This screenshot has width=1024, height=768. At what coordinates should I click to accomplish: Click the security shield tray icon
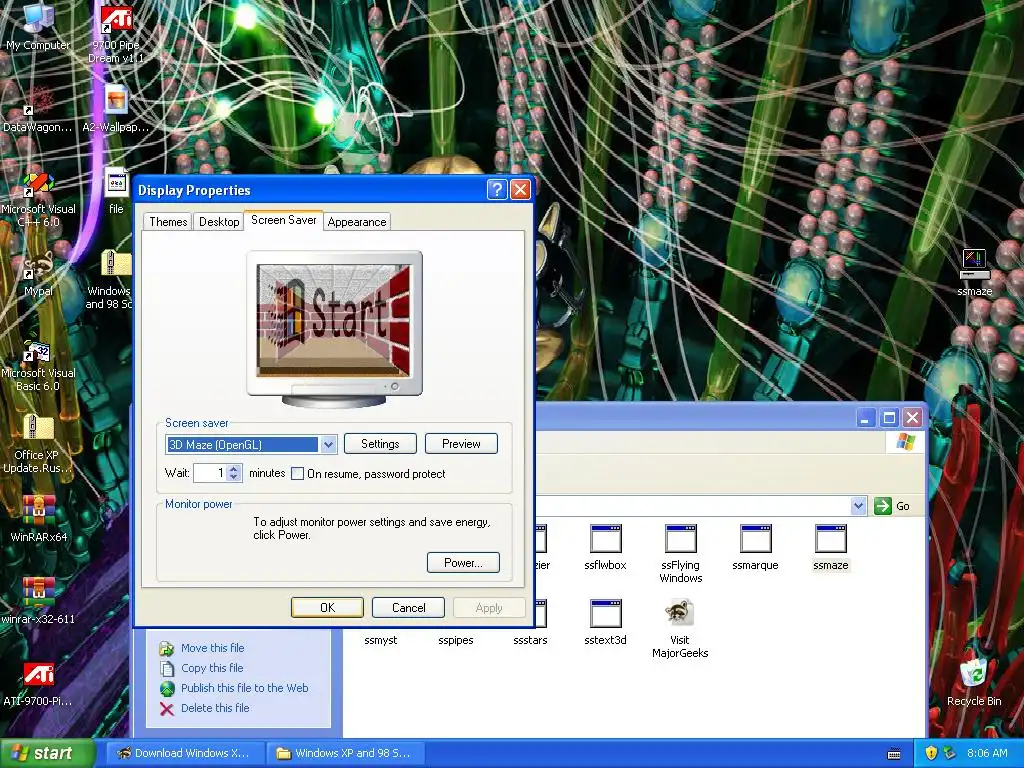click(931, 753)
